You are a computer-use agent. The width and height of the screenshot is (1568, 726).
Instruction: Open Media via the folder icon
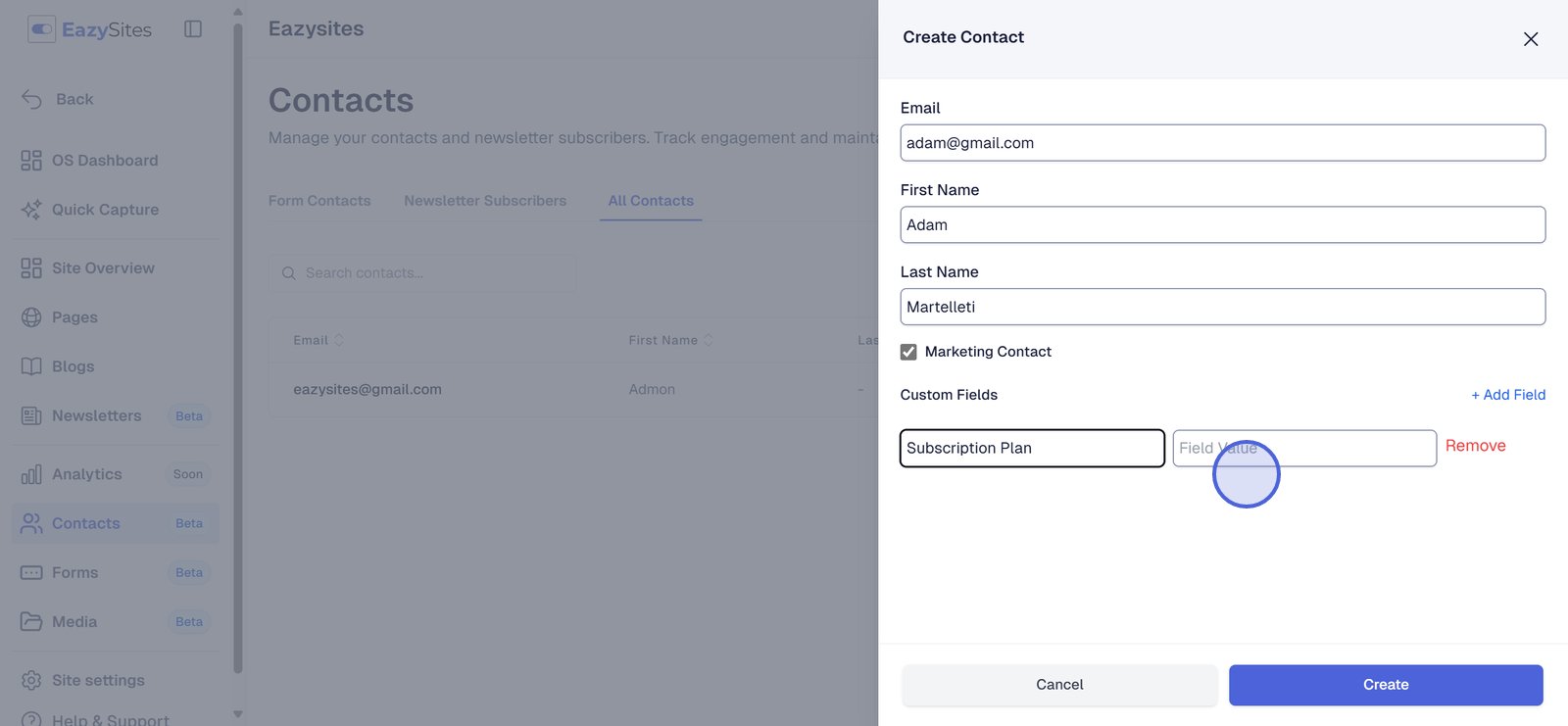pos(31,621)
